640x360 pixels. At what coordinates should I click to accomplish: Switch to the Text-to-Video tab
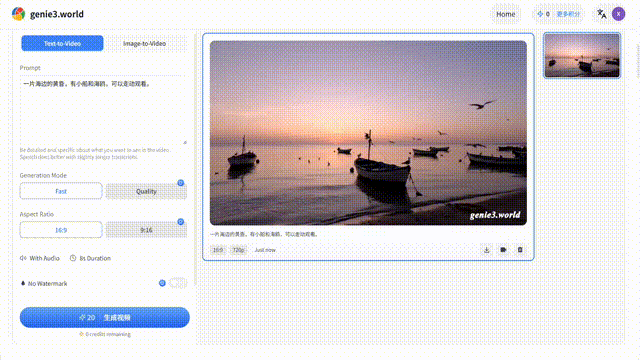click(x=62, y=43)
